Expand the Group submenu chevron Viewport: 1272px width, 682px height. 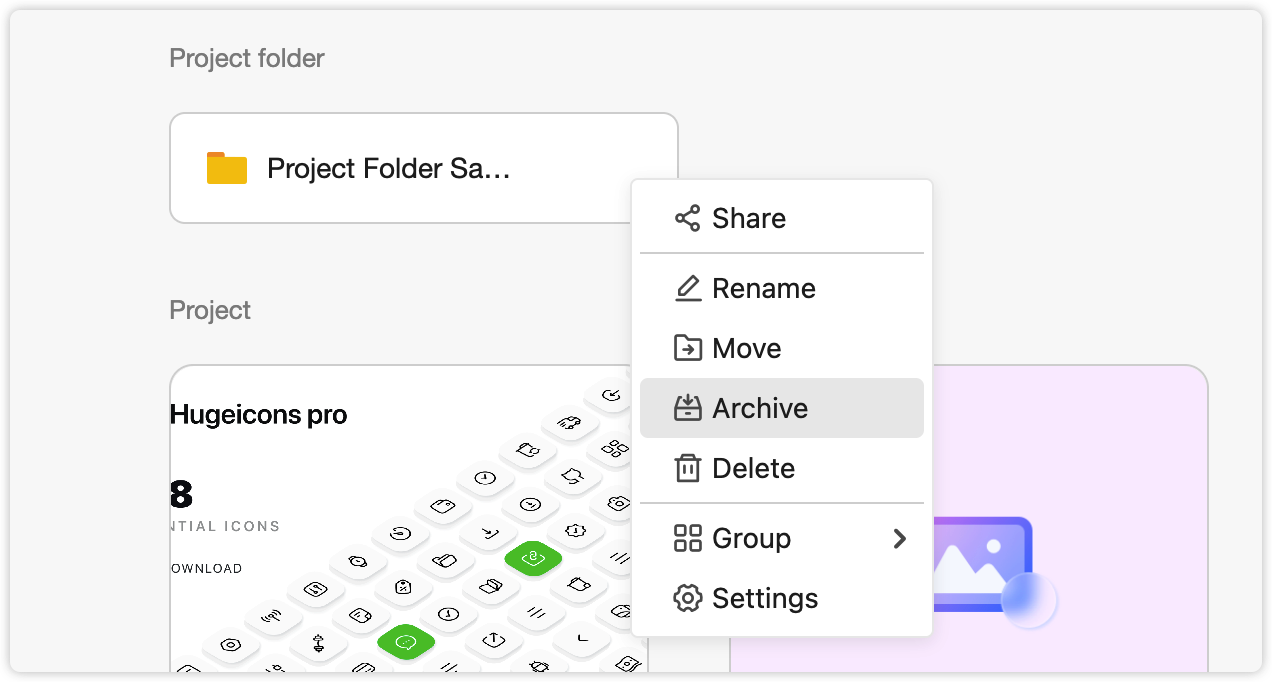[900, 539]
